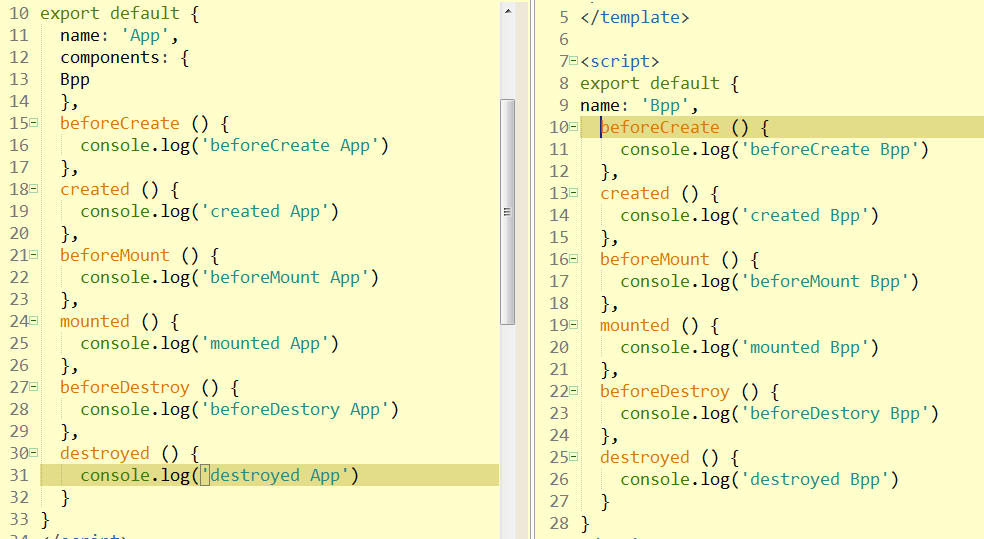The height and width of the screenshot is (539, 984).
Task: Collapse beforeDestroy fold on left line 27
Action: 34,386
